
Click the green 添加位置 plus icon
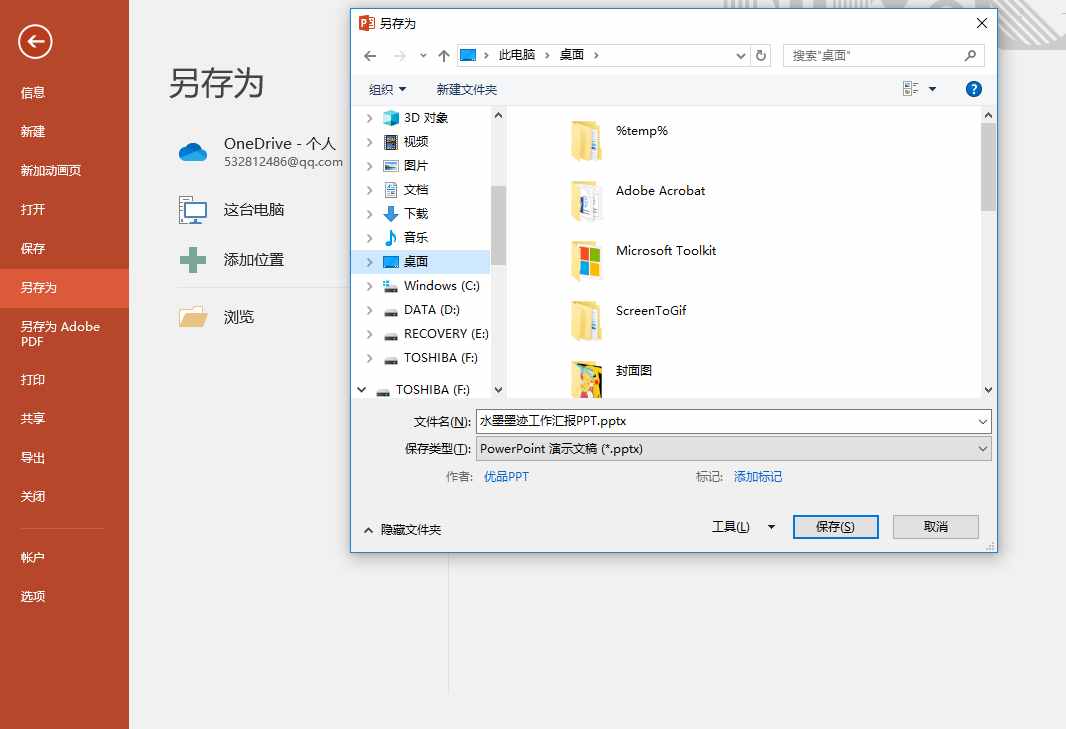[x=191, y=259]
